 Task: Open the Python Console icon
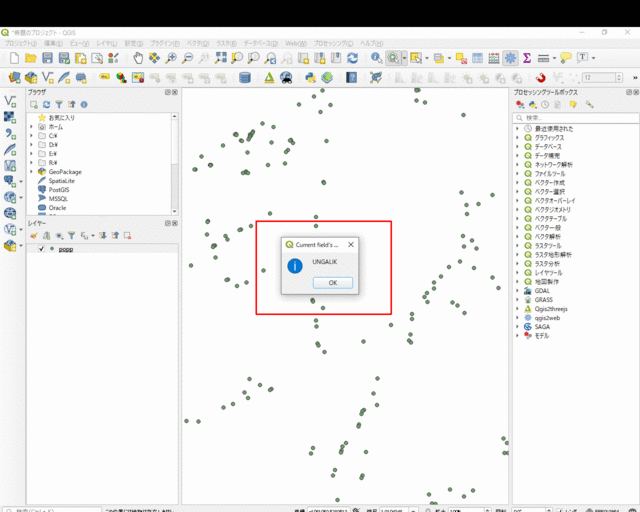(311, 78)
